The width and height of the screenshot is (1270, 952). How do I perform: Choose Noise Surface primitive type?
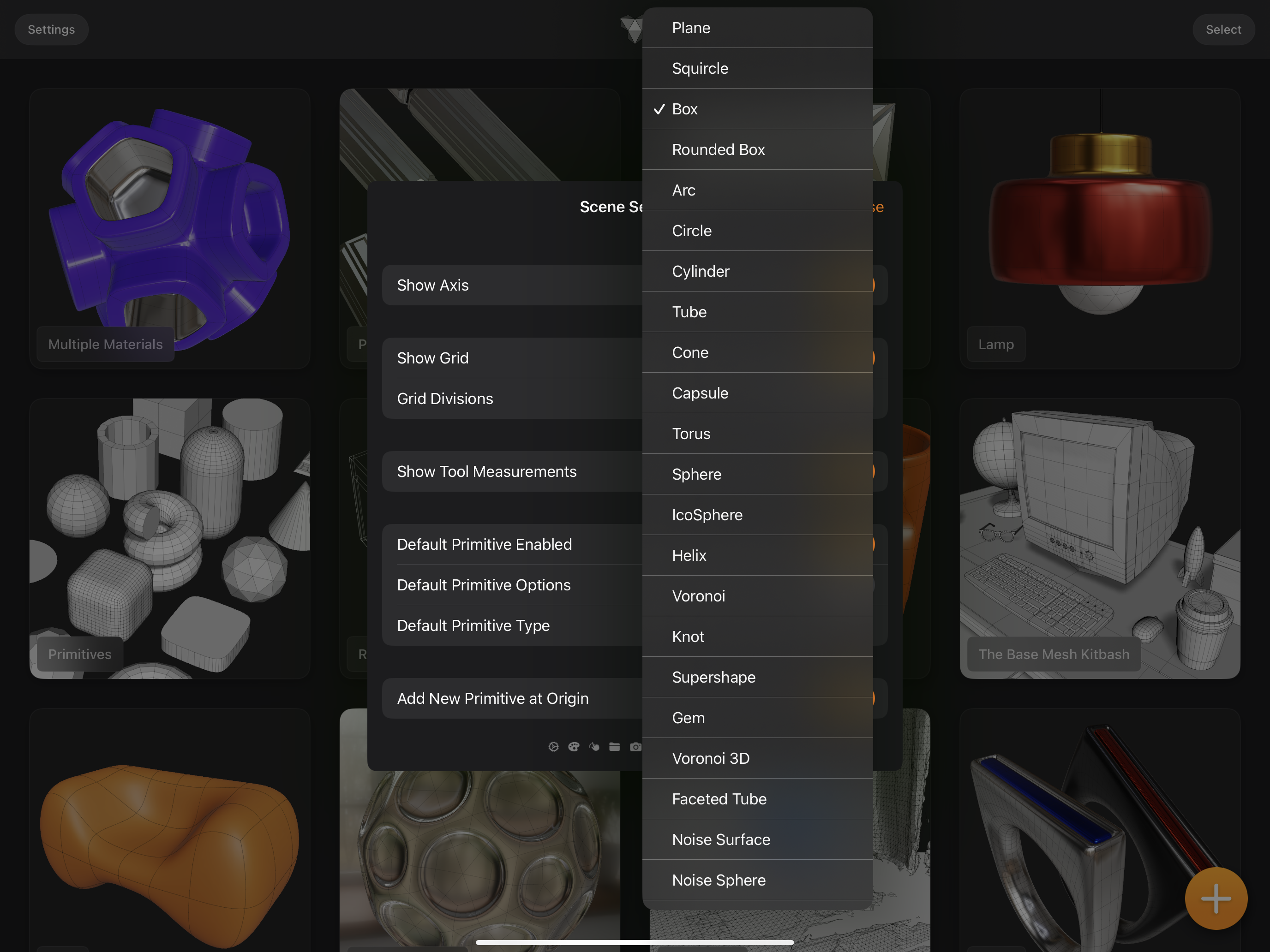758,839
